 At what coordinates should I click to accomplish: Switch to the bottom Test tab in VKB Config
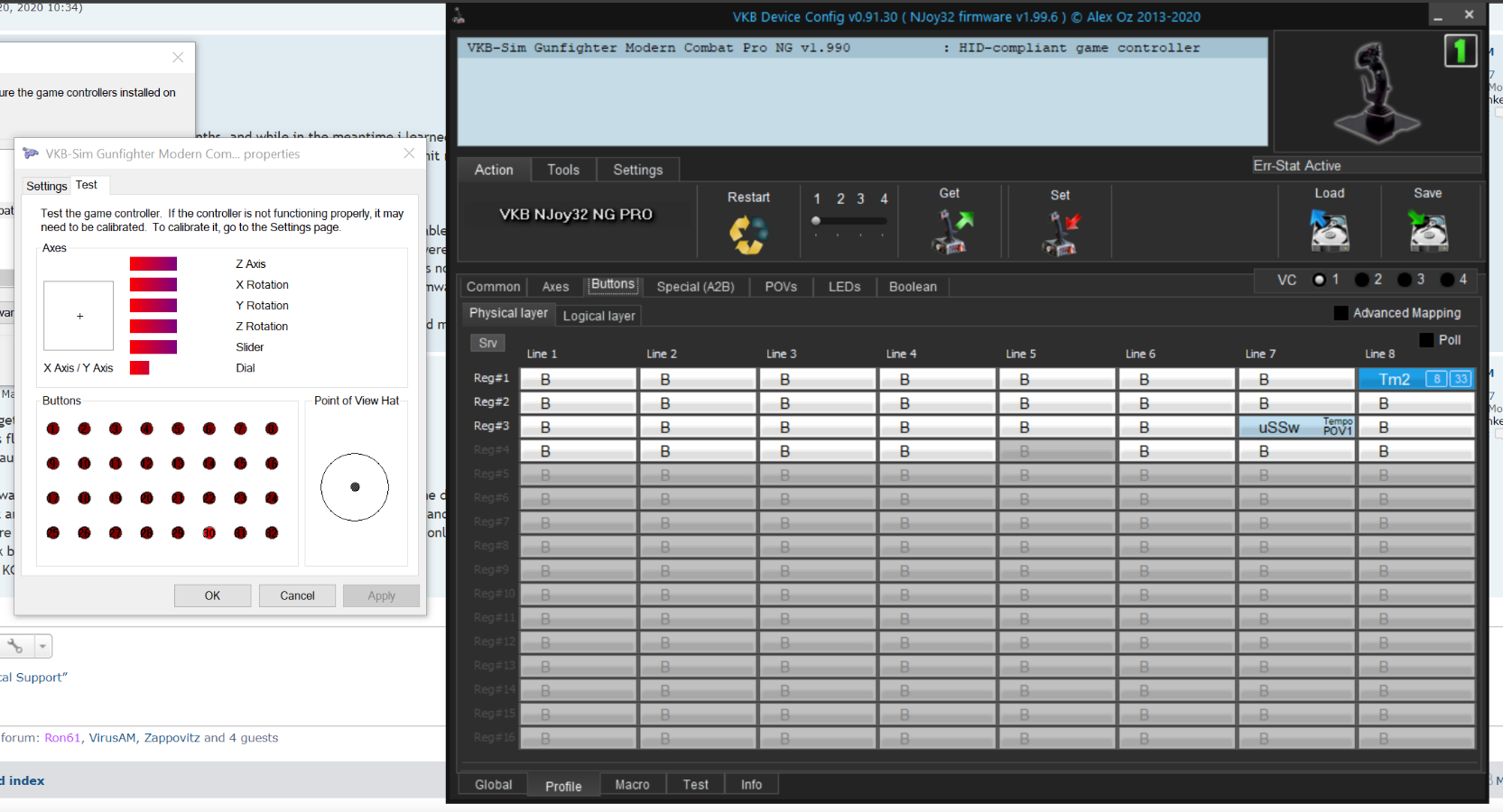tap(695, 785)
